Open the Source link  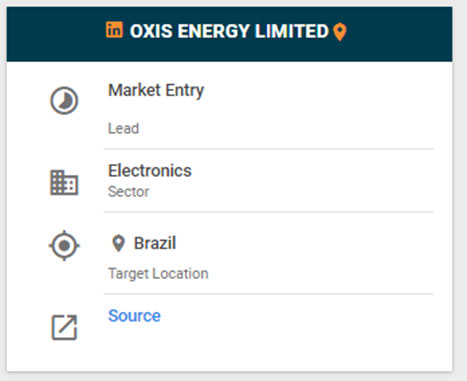(x=134, y=316)
